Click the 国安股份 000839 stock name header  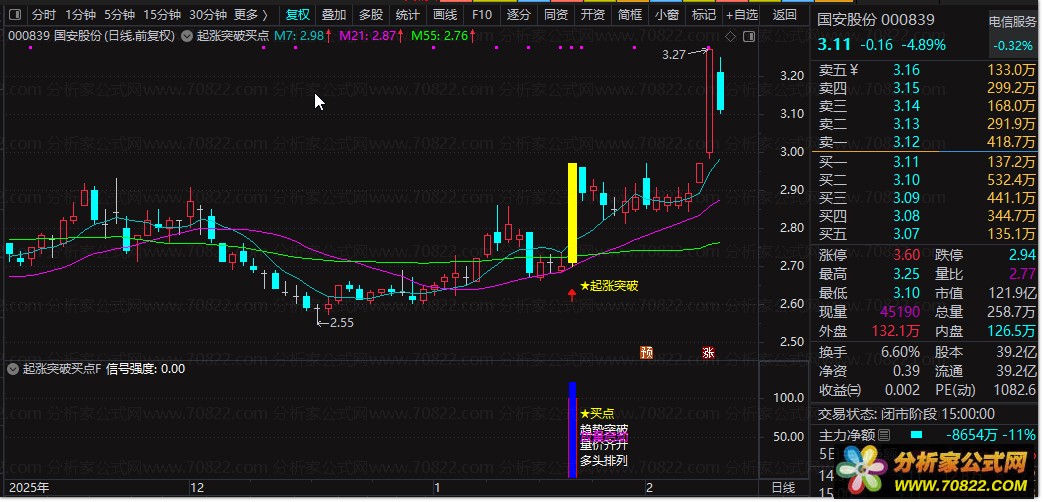(x=876, y=20)
